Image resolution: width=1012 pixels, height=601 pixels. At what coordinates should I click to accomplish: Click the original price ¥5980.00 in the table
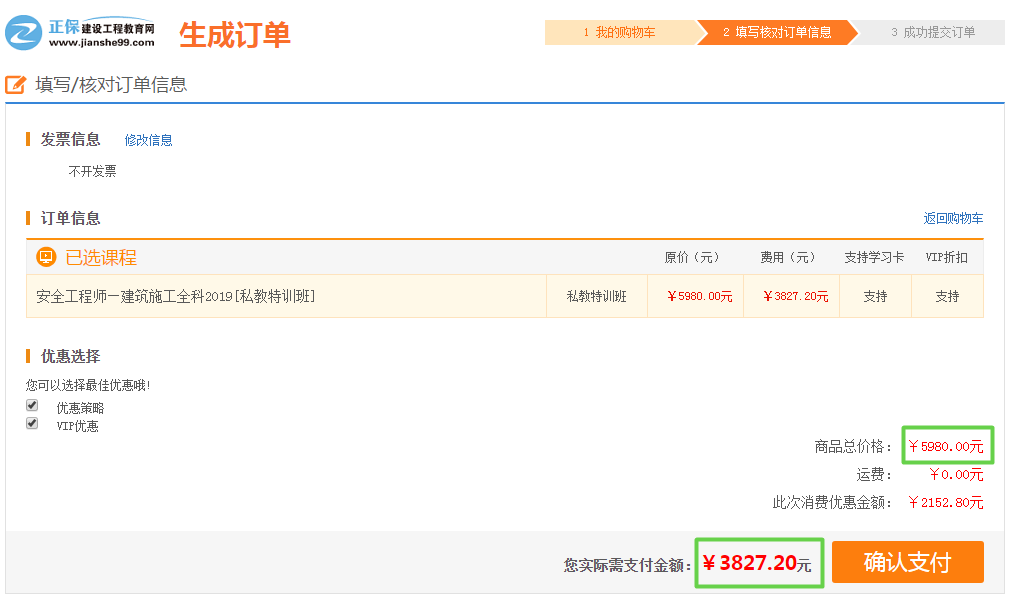pyautogui.click(x=699, y=296)
